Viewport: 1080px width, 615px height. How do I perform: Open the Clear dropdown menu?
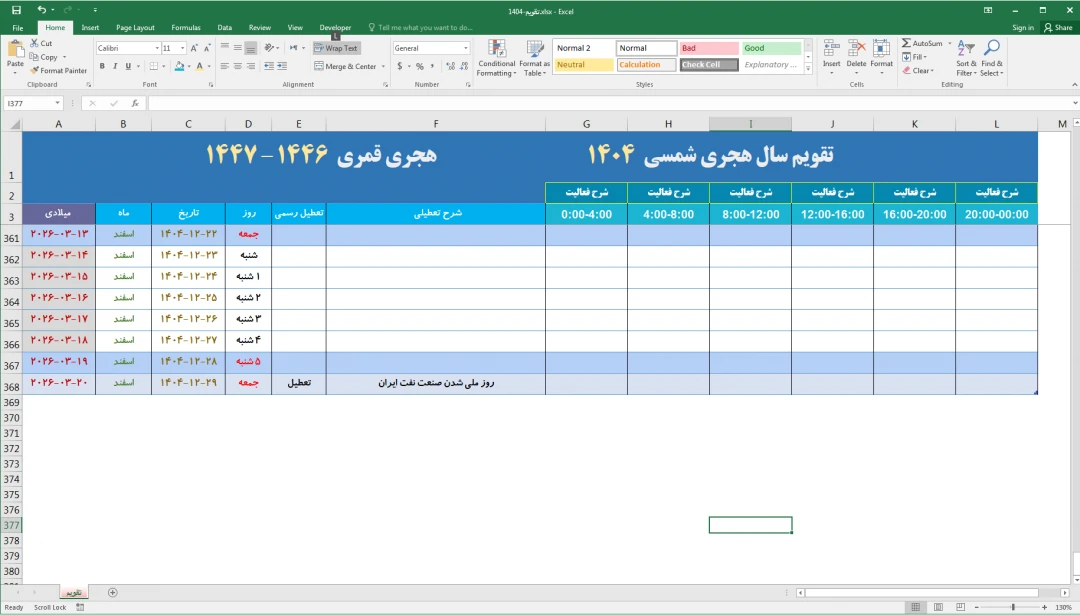coord(918,70)
